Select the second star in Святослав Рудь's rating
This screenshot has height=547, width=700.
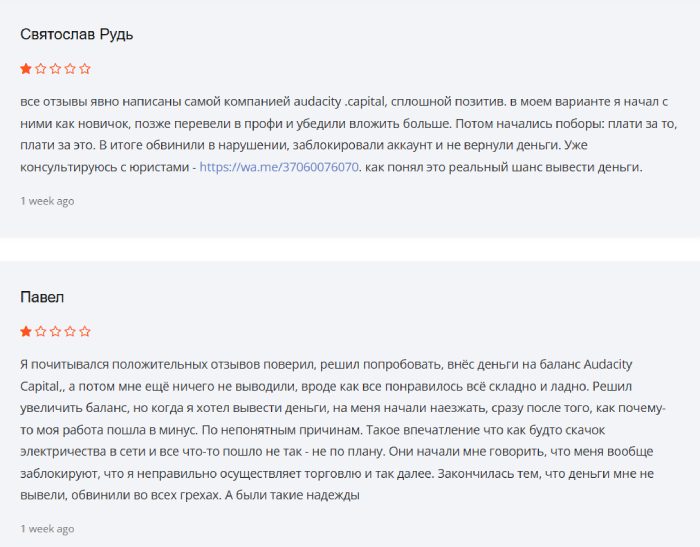point(40,69)
